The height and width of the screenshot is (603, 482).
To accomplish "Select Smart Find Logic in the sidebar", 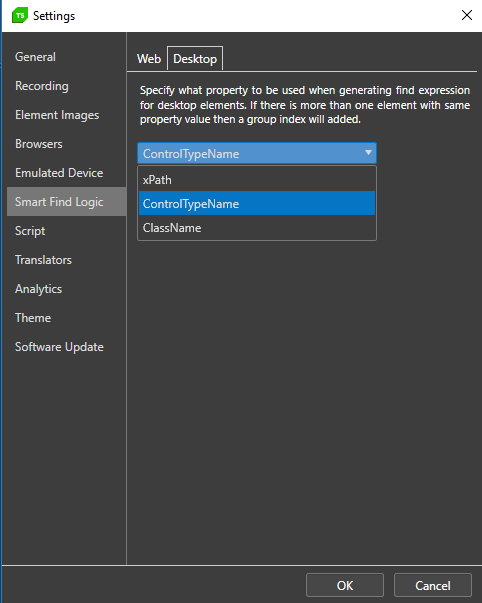I will click(67, 202).
